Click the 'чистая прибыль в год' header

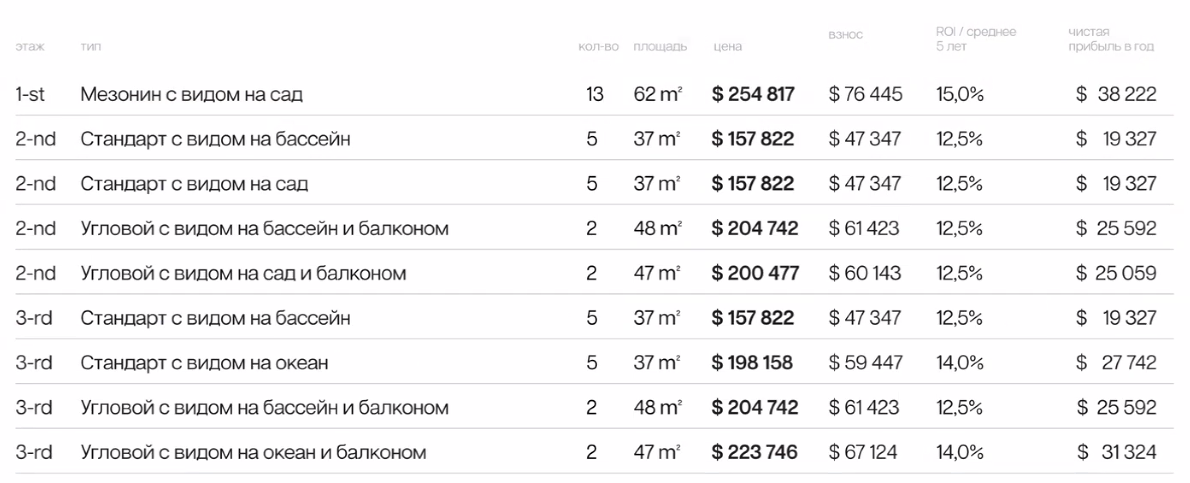coord(1111,40)
